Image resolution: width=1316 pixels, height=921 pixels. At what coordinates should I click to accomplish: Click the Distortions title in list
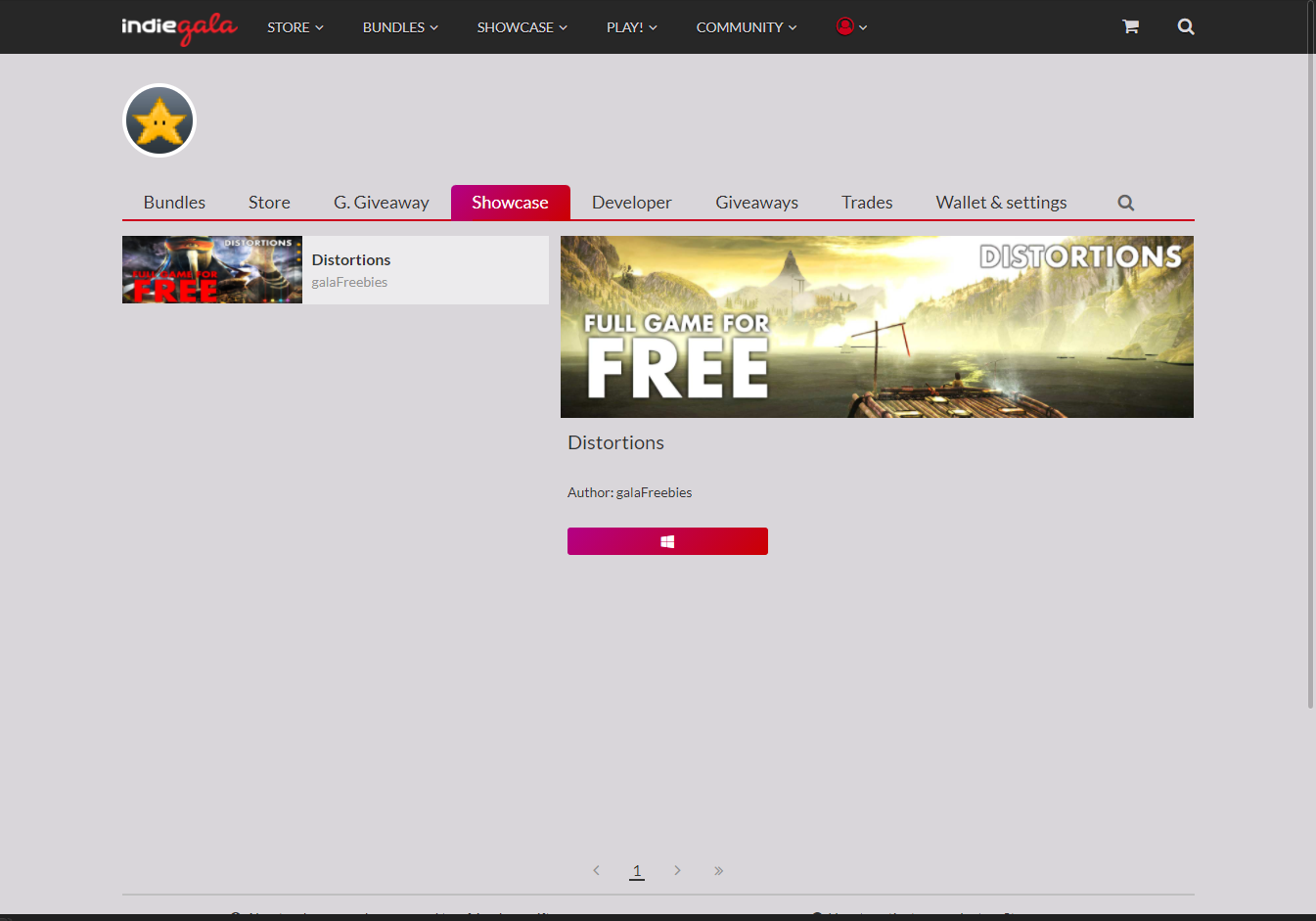[x=351, y=259]
